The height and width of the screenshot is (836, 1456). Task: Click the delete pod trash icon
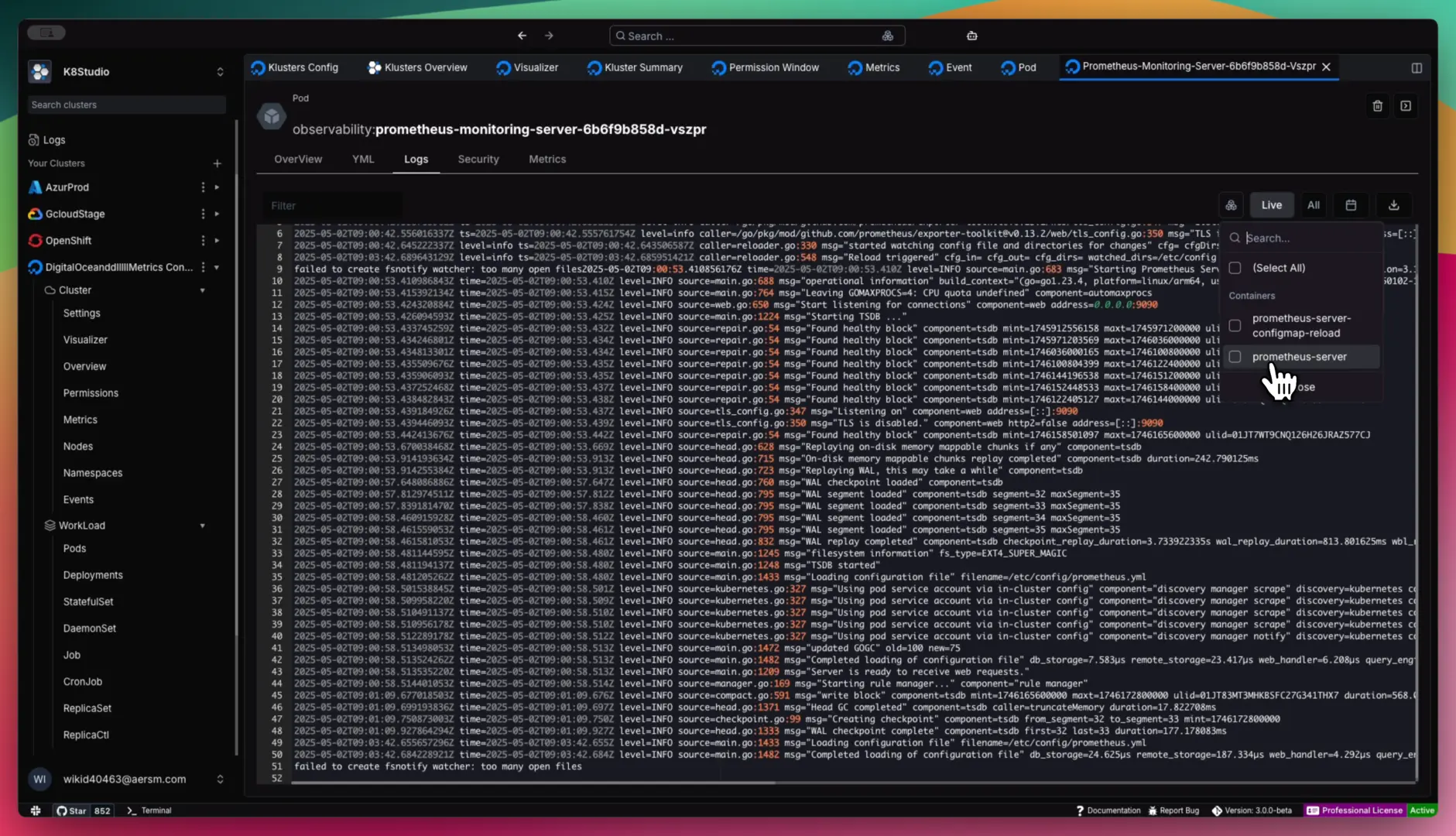(1377, 106)
